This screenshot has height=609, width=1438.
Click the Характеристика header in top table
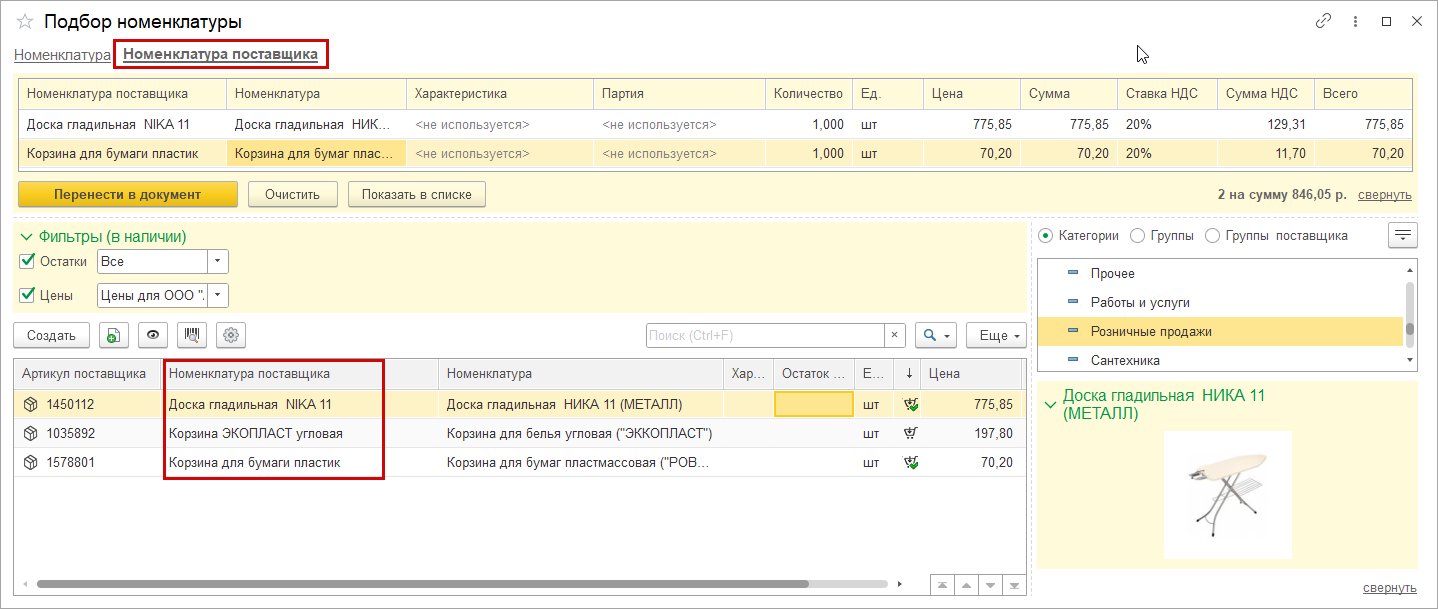pyautogui.click(x=499, y=93)
